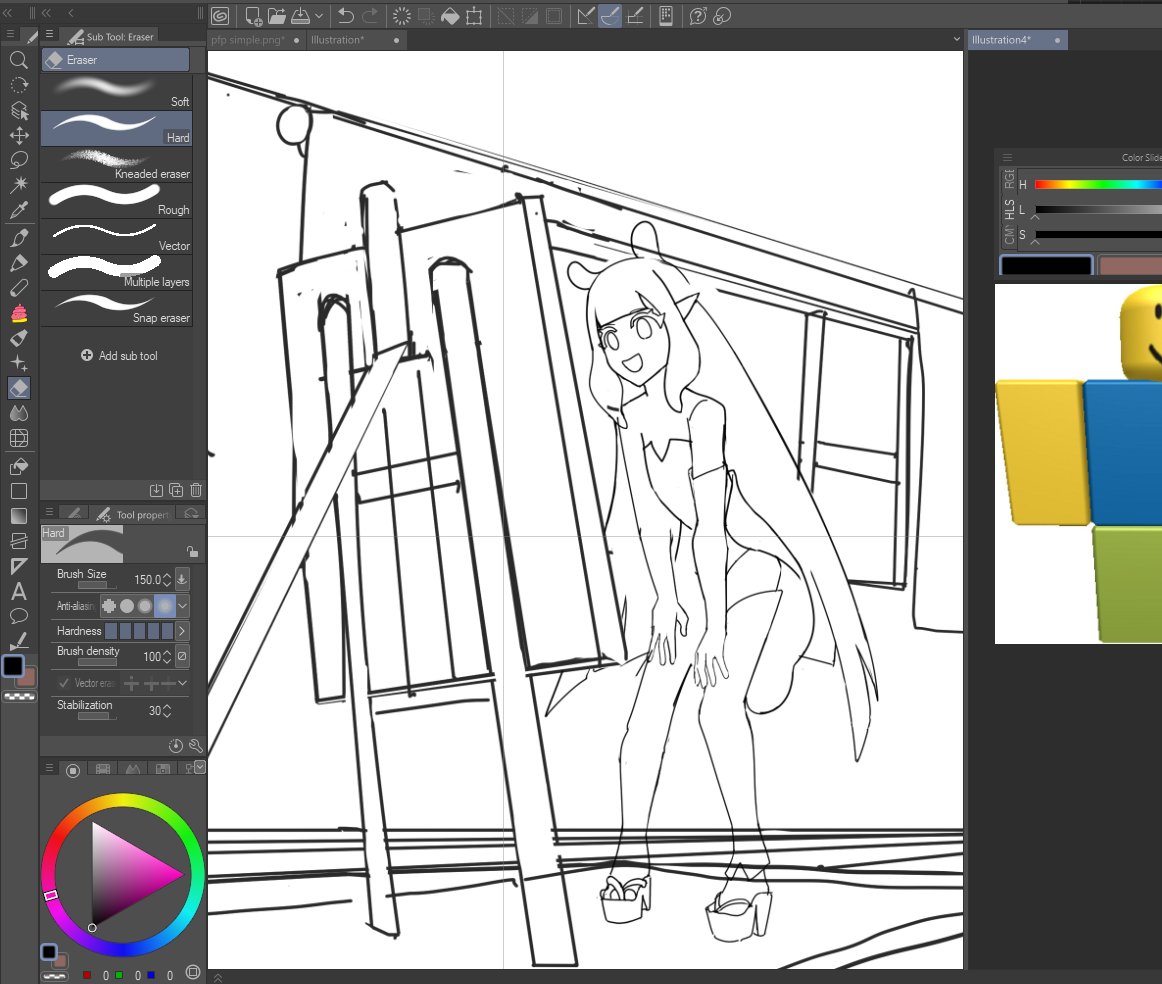Open the Sub Tool: Eraser tab
The image size is (1162, 984).
pyautogui.click(x=110, y=36)
